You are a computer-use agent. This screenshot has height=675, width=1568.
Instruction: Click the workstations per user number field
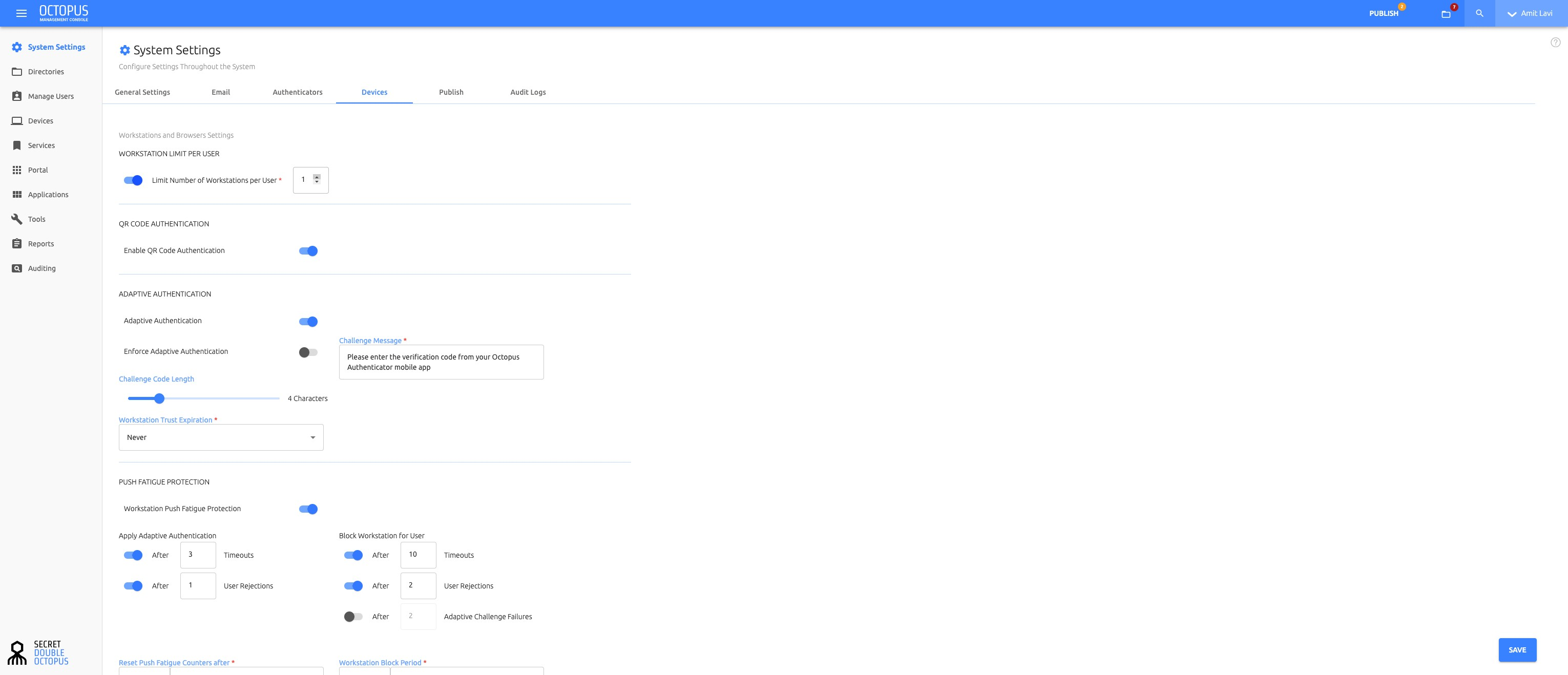tap(310, 180)
